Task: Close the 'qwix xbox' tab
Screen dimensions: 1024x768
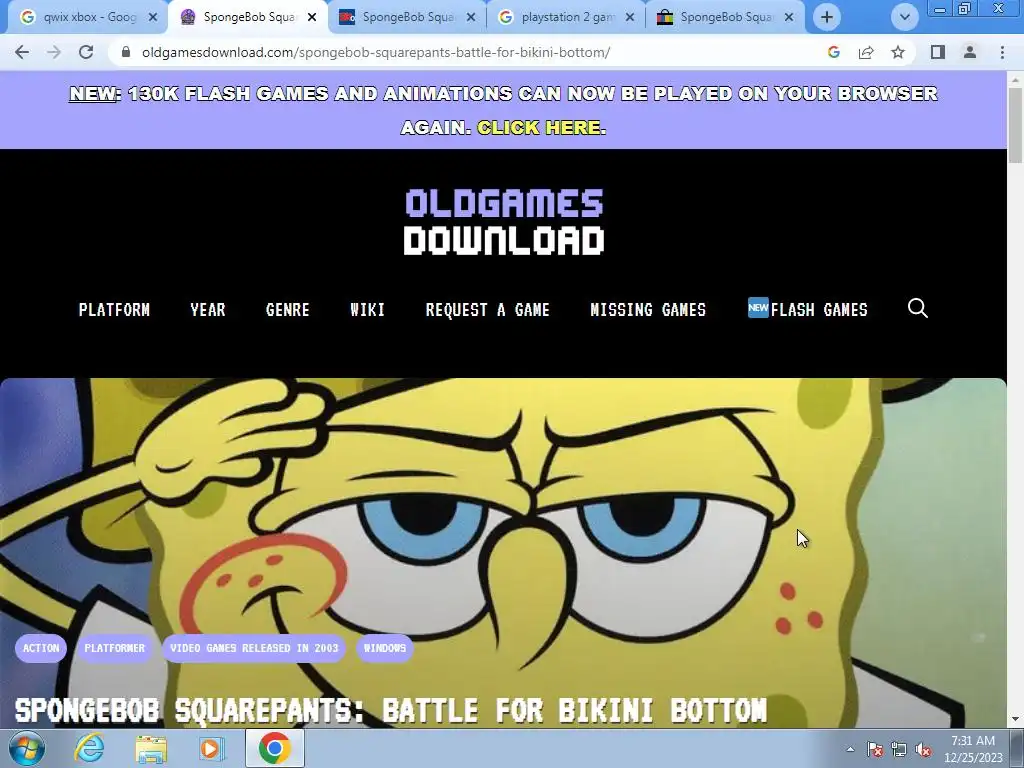Action: 153,18
